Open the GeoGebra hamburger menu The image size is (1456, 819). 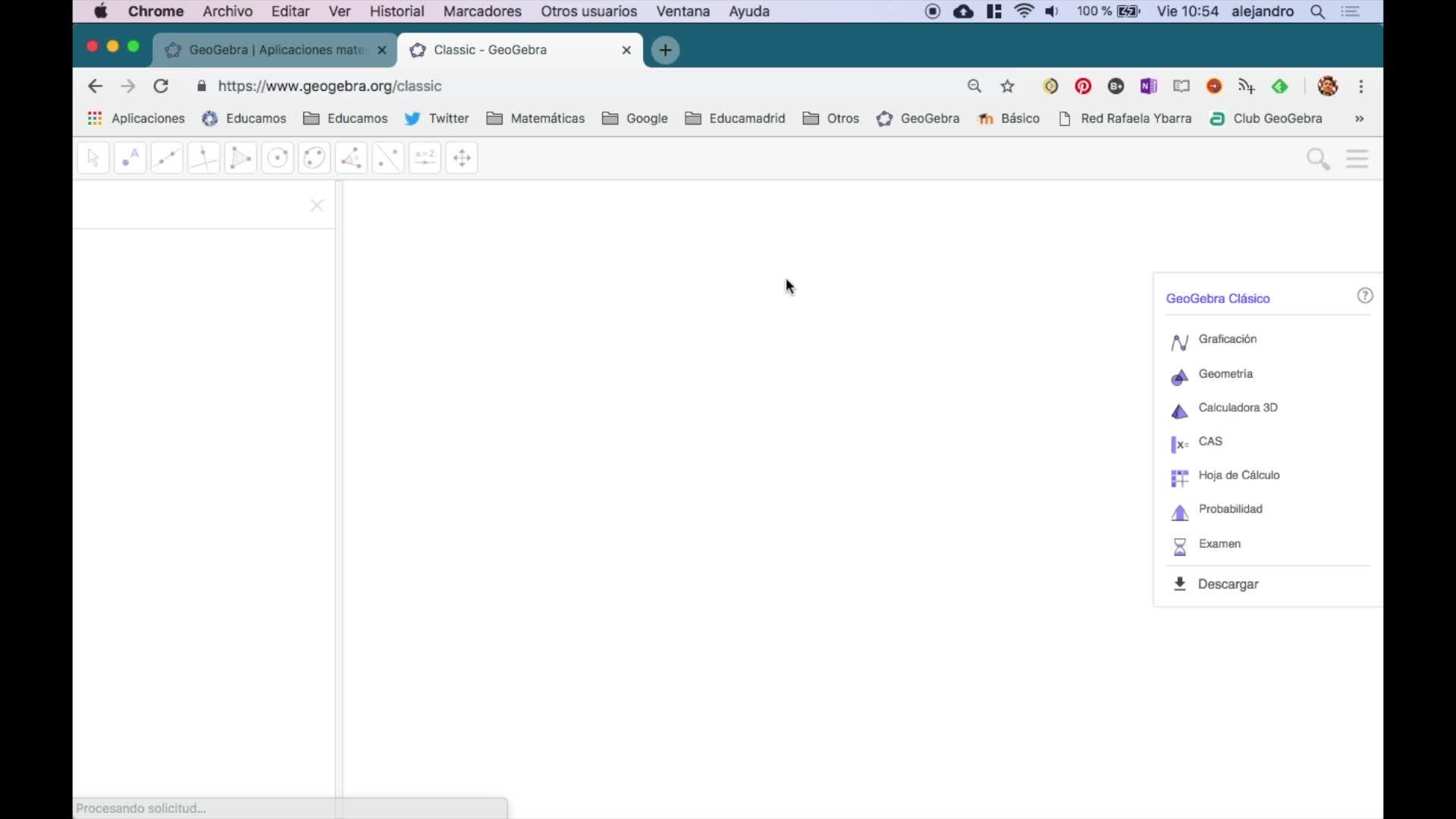pos(1357,159)
